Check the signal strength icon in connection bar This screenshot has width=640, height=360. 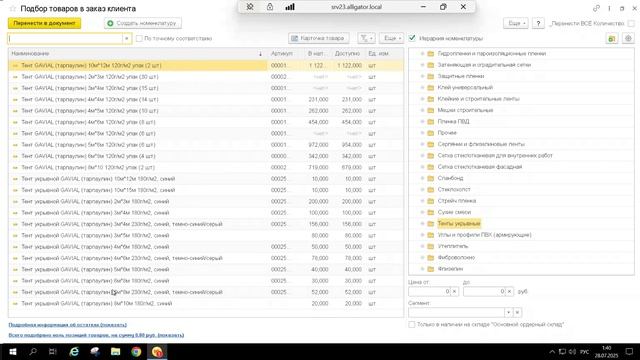pos(290,7)
